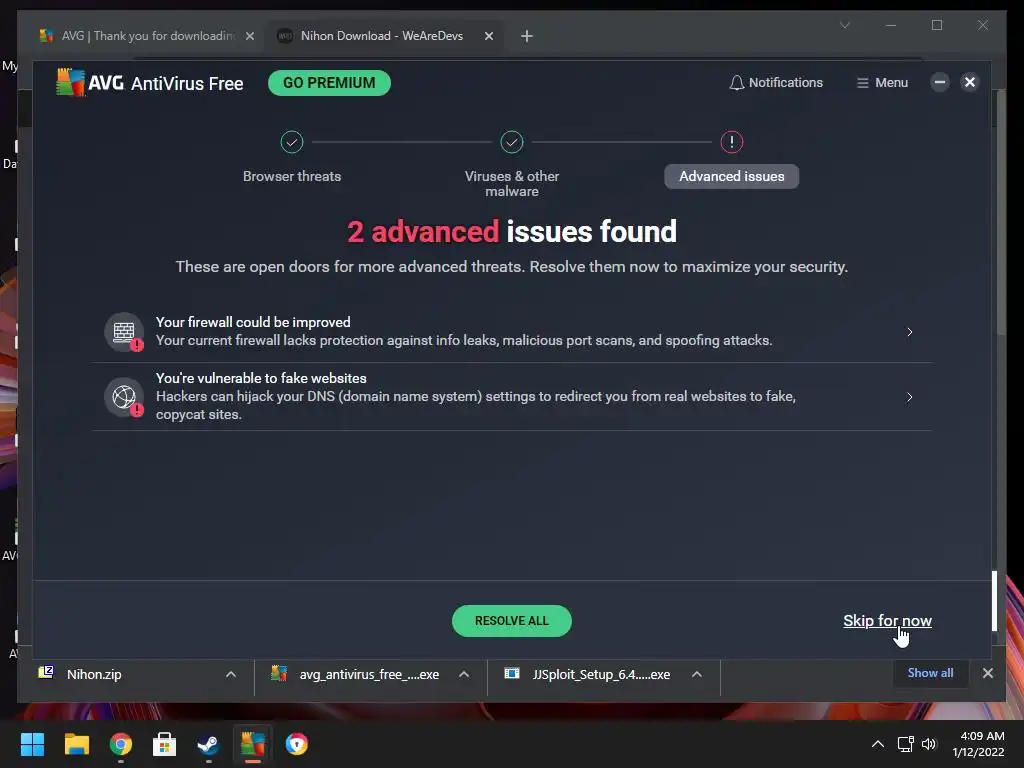1024x768 pixels.
Task: Click the Skip for now link
Action: pyautogui.click(x=888, y=621)
